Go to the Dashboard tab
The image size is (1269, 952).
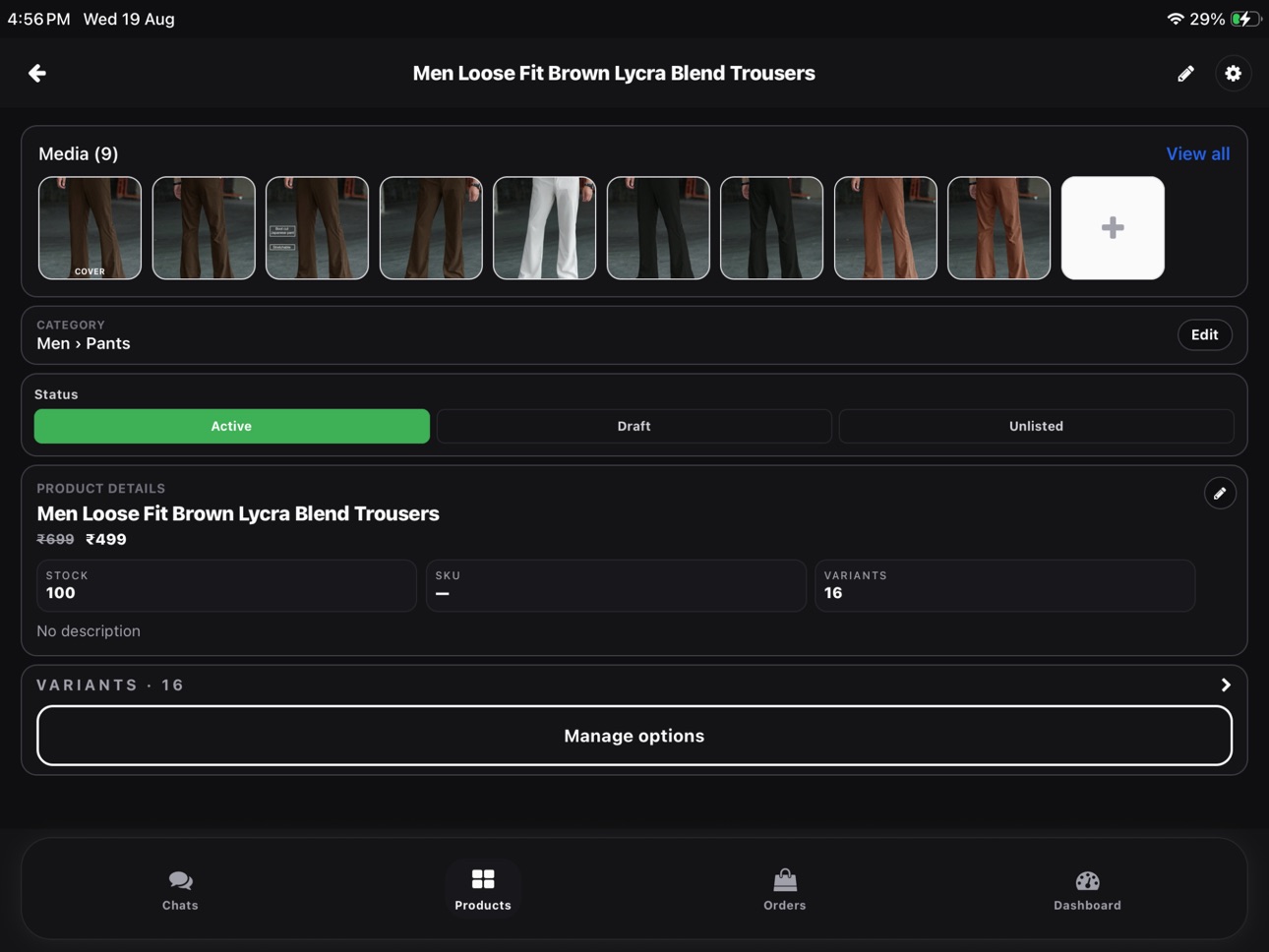click(1087, 890)
